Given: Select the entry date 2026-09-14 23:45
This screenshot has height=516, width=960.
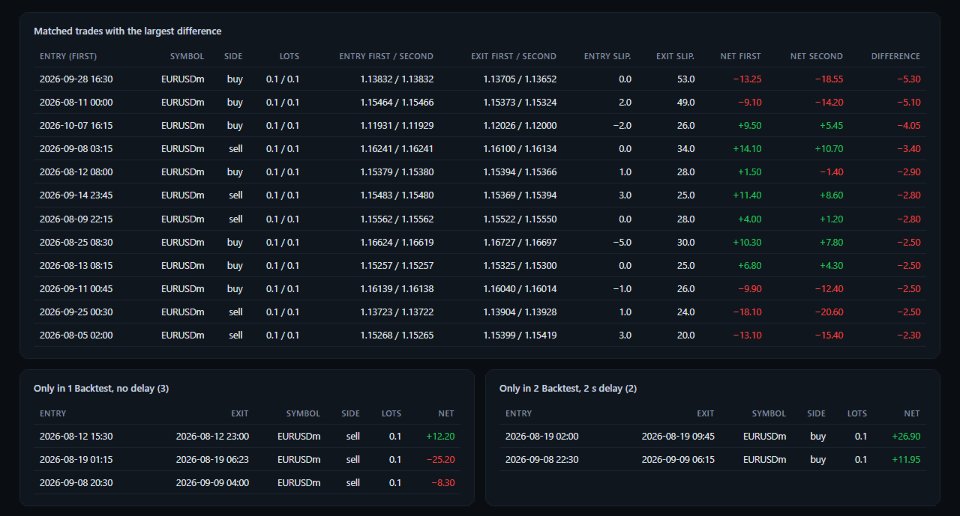Looking at the screenshot, I should click(x=76, y=195).
